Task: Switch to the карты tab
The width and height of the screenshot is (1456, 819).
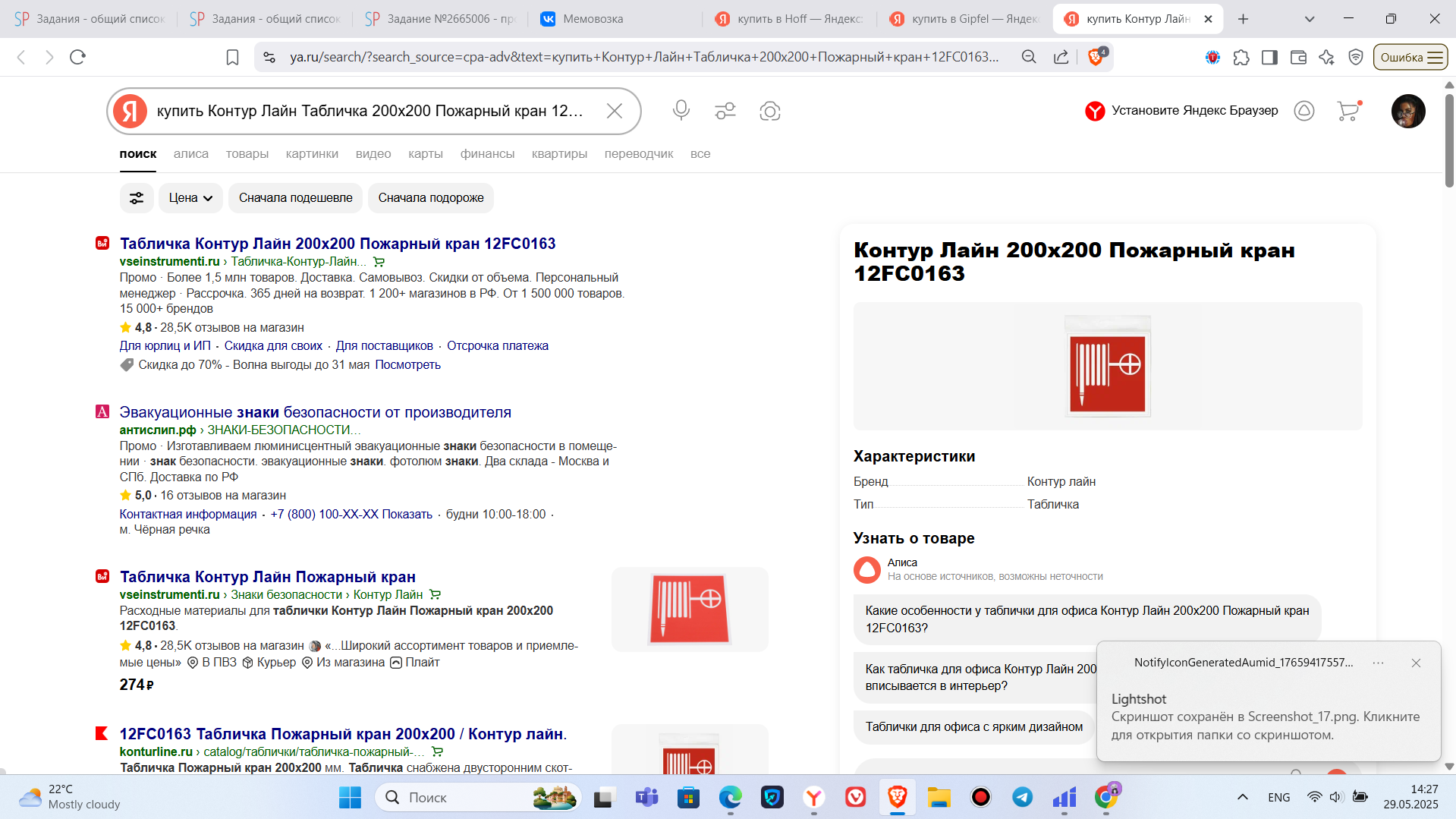Action: tap(426, 154)
